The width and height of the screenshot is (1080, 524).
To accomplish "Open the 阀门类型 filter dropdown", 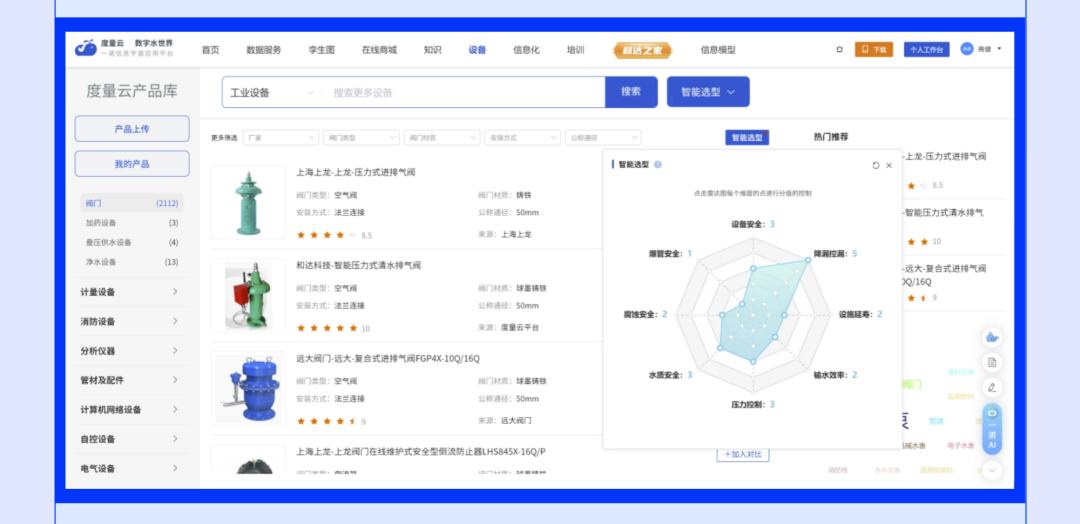I will coord(362,138).
